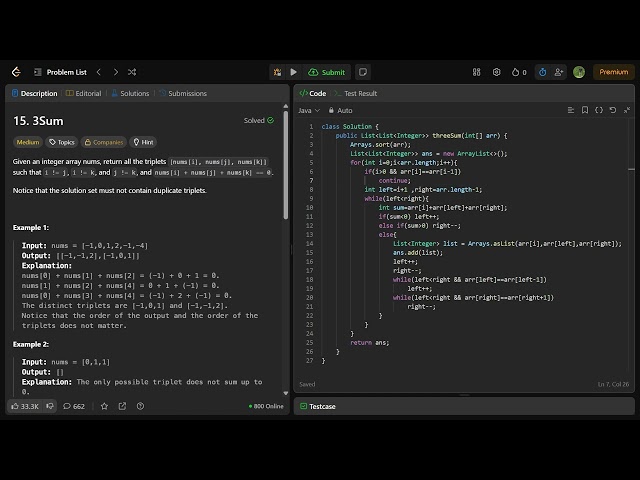
Task: Collapse the editor with the shrink icon
Action: pos(627,110)
